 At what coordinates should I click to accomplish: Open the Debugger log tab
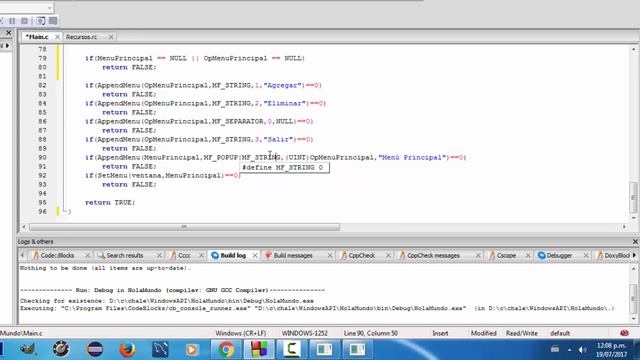coord(559,256)
